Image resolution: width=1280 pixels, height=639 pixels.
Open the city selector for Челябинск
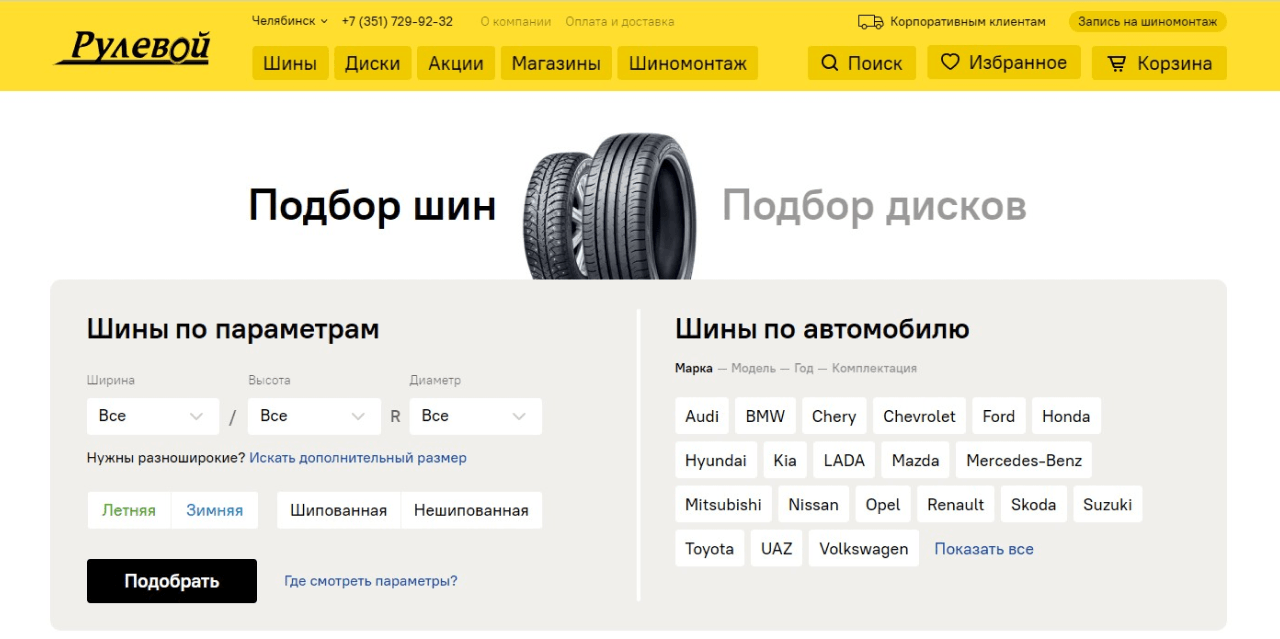pos(288,20)
